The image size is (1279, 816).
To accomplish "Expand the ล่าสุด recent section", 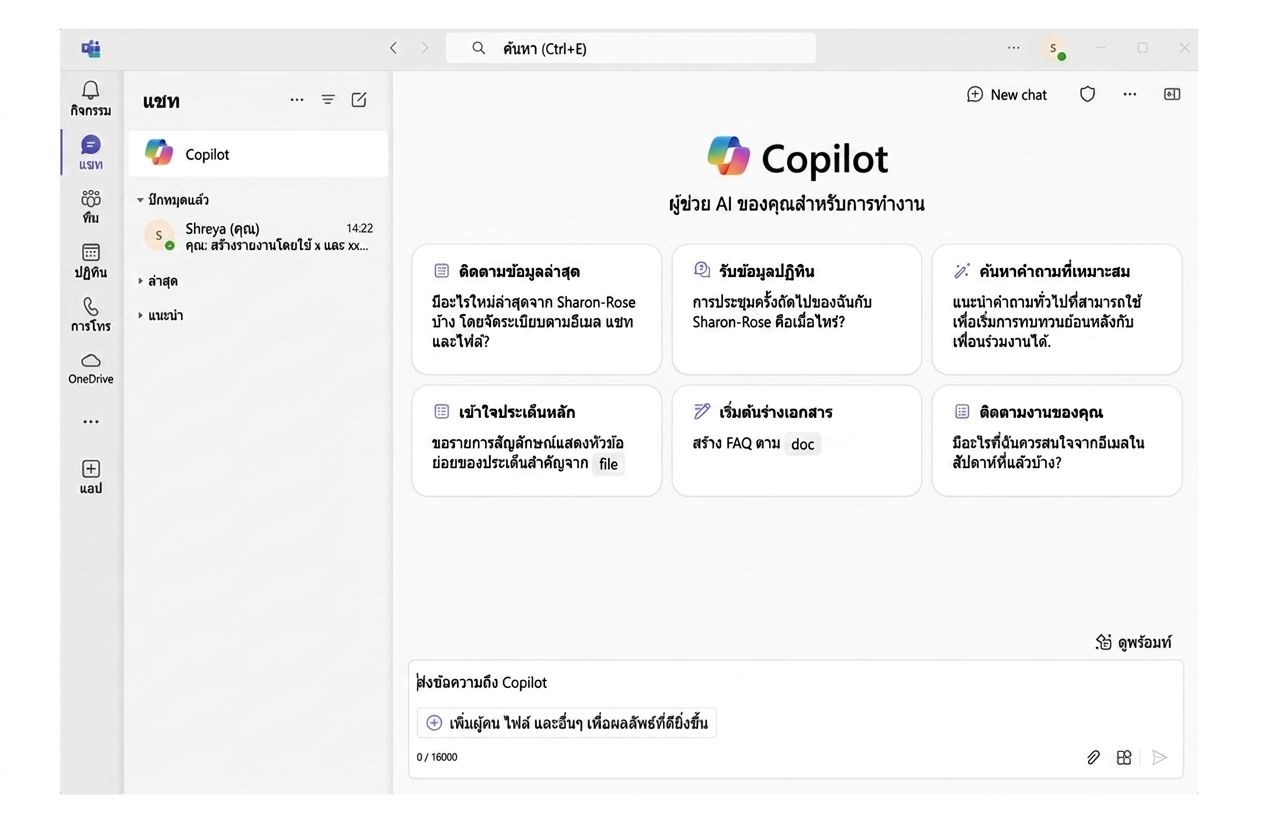I will [141, 281].
